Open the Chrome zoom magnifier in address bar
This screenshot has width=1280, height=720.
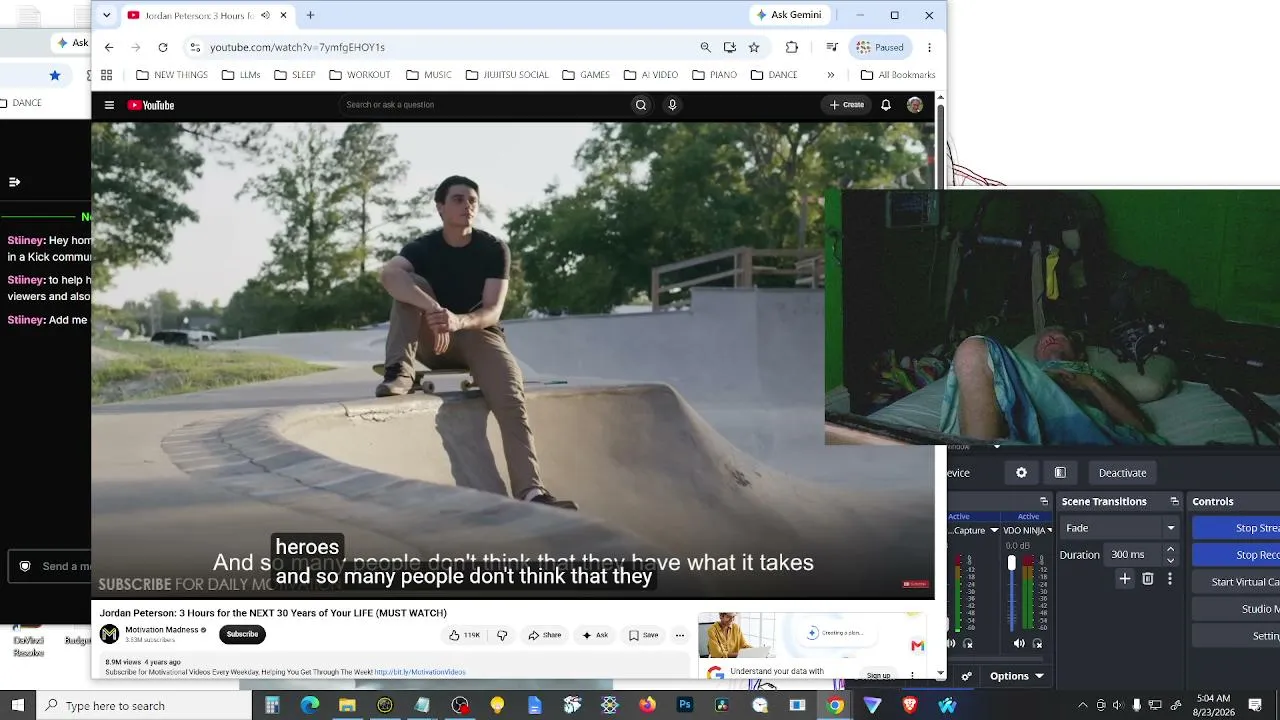[x=706, y=47]
